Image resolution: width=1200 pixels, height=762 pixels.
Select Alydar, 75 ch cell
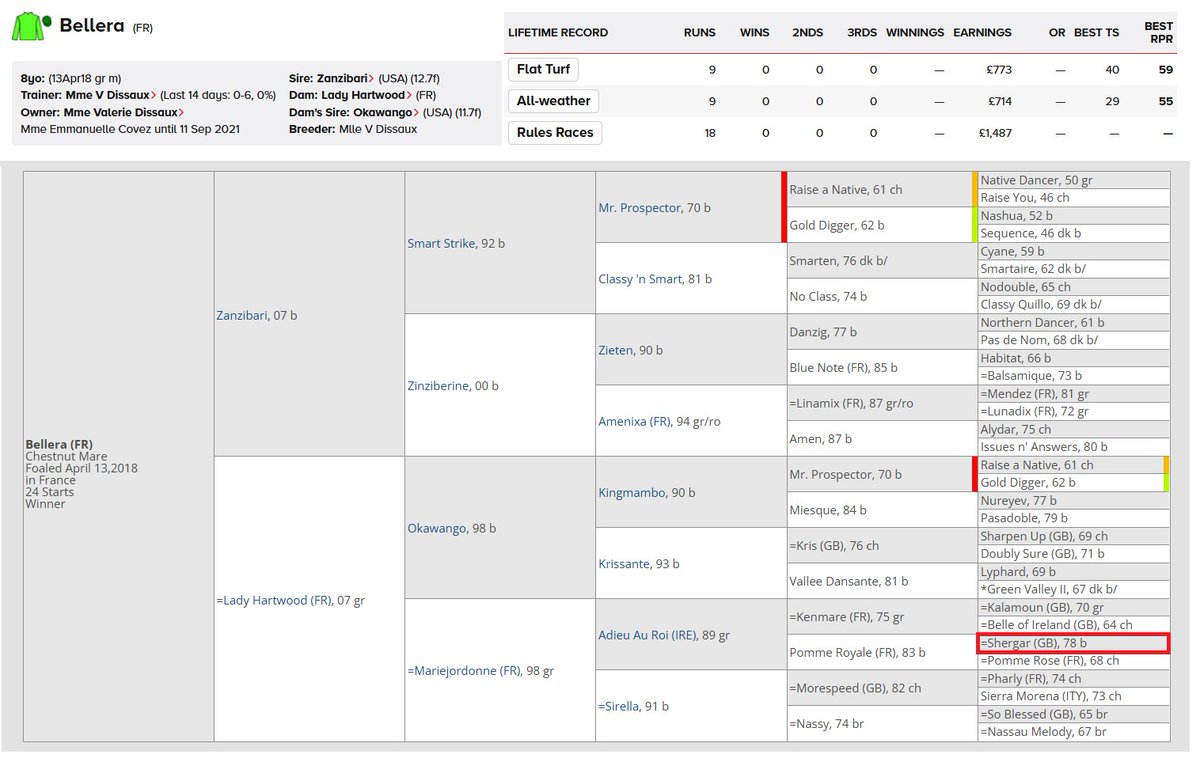click(x=1074, y=429)
